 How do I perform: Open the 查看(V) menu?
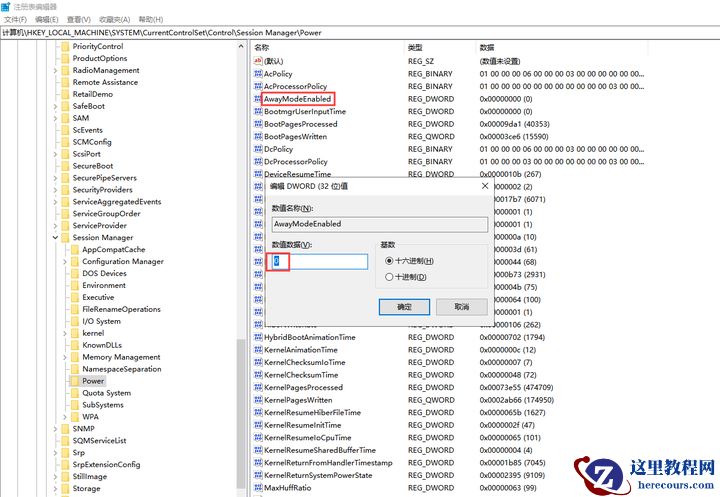pos(79,19)
